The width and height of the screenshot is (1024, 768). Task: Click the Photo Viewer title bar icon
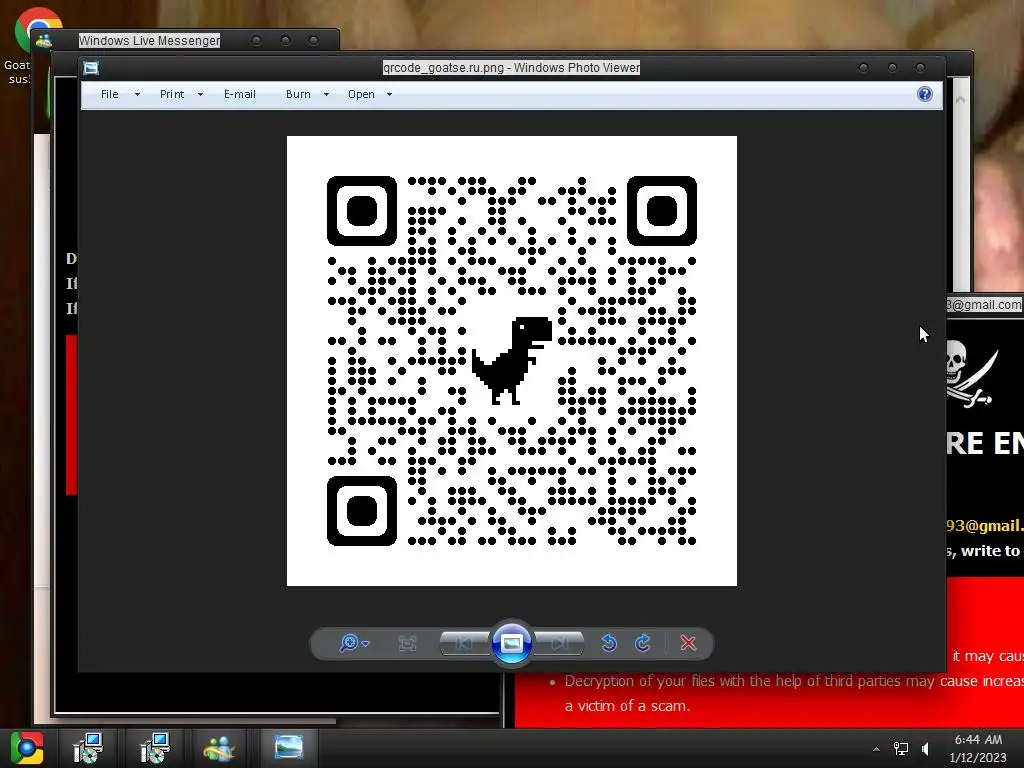click(x=91, y=67)
